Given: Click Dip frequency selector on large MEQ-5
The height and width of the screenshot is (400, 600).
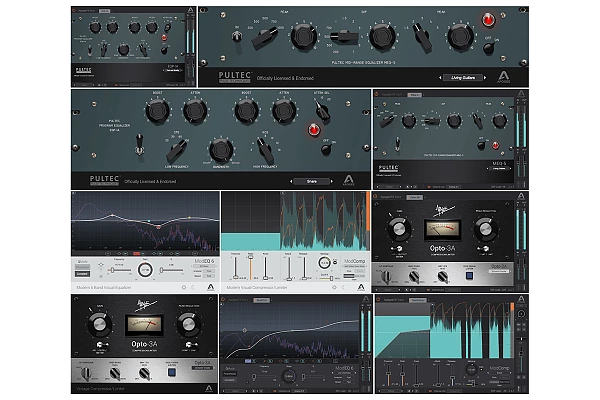Looking at the screenshot, I should click(343, 38).
